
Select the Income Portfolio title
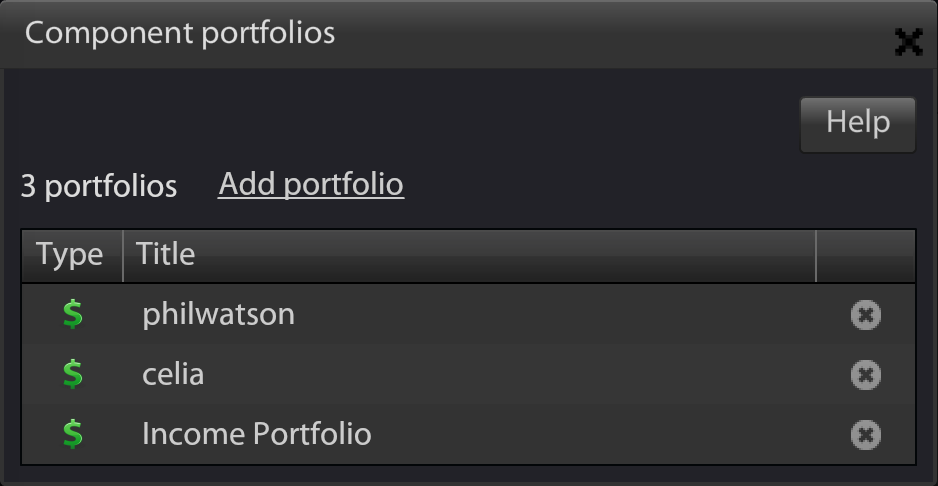257,435
